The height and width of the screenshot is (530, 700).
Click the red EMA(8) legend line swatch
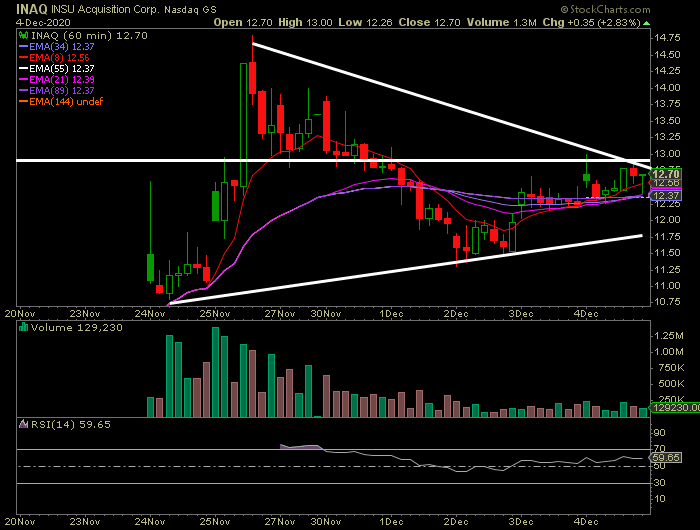[24, 58]
